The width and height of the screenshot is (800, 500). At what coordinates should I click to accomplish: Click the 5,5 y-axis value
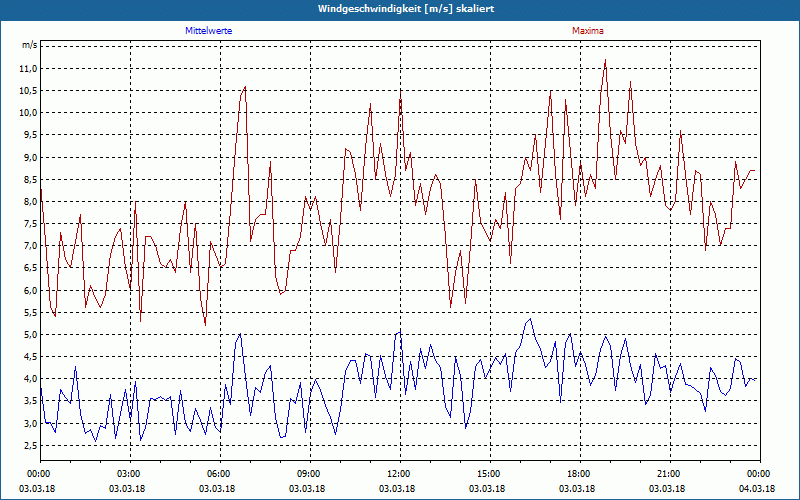(x=30, y=313)
